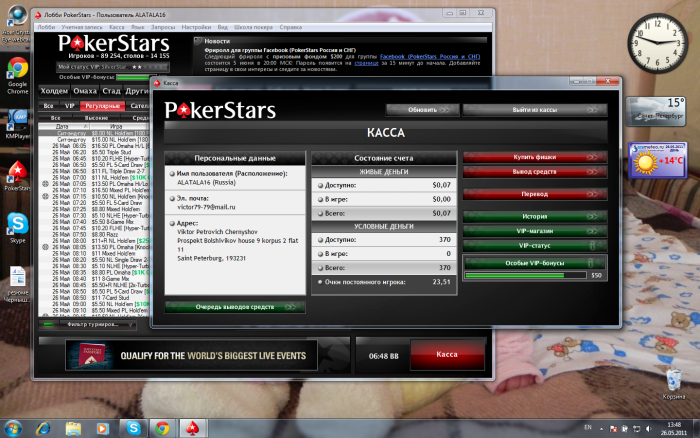Expand the Фильтр турниров dropdown

96,325
